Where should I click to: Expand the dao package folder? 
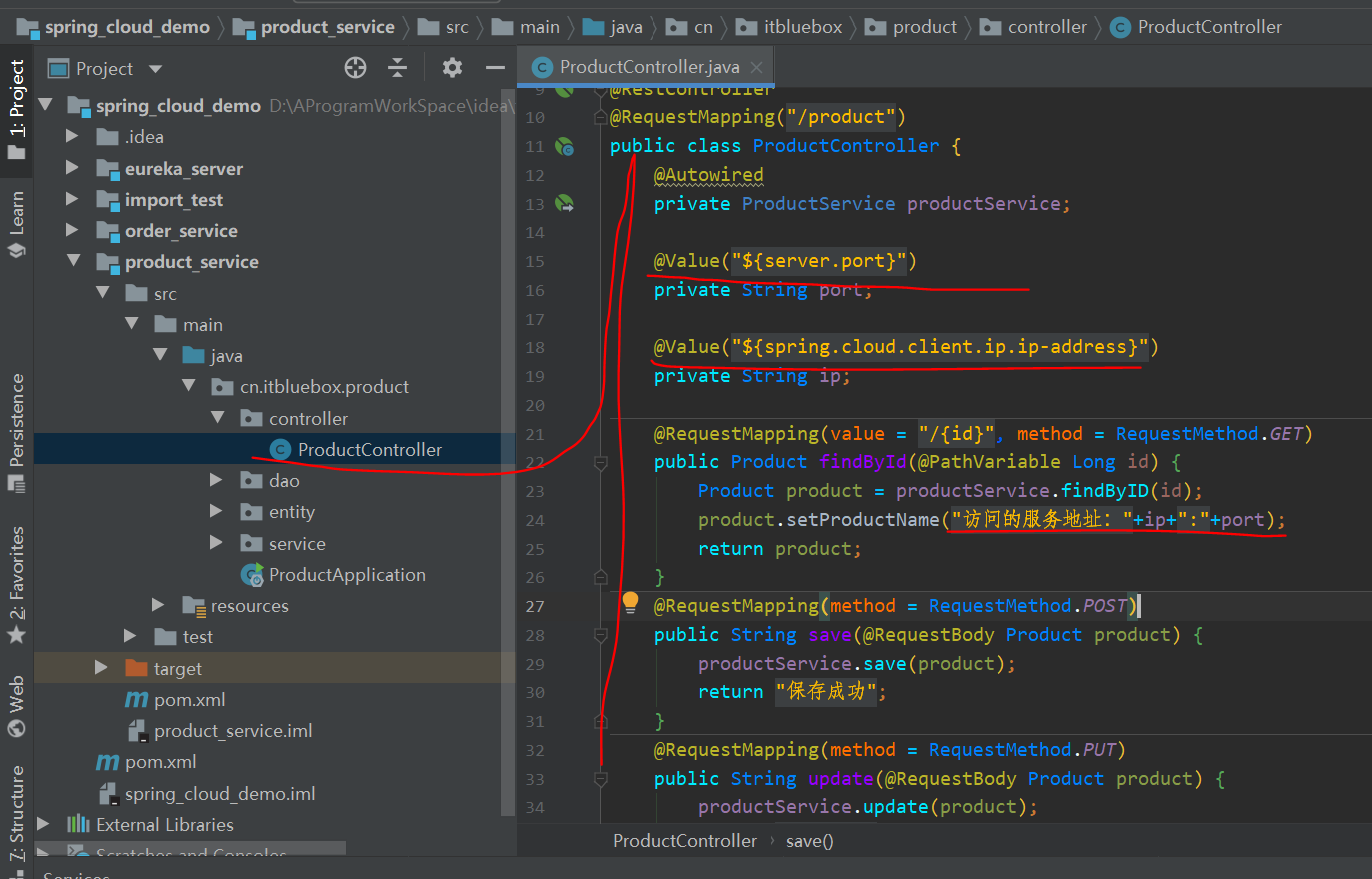point(216,481)
